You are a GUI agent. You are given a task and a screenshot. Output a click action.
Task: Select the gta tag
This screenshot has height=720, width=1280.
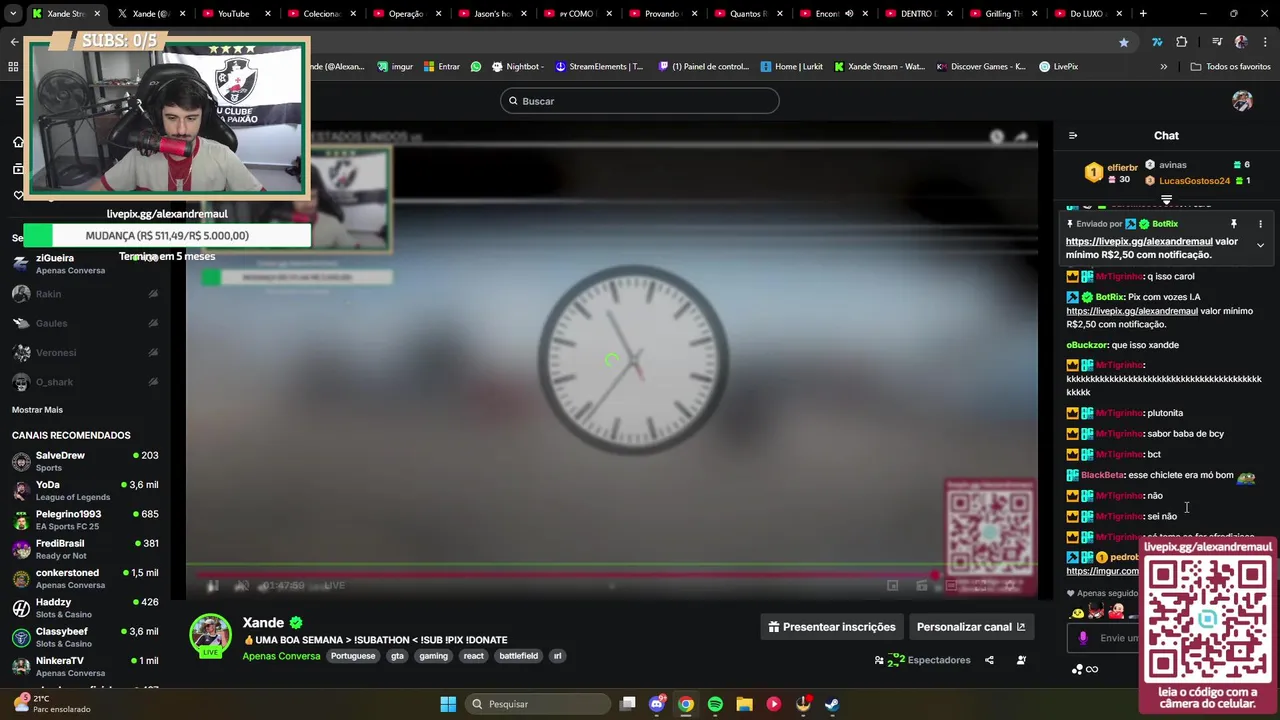coord(397,656)
